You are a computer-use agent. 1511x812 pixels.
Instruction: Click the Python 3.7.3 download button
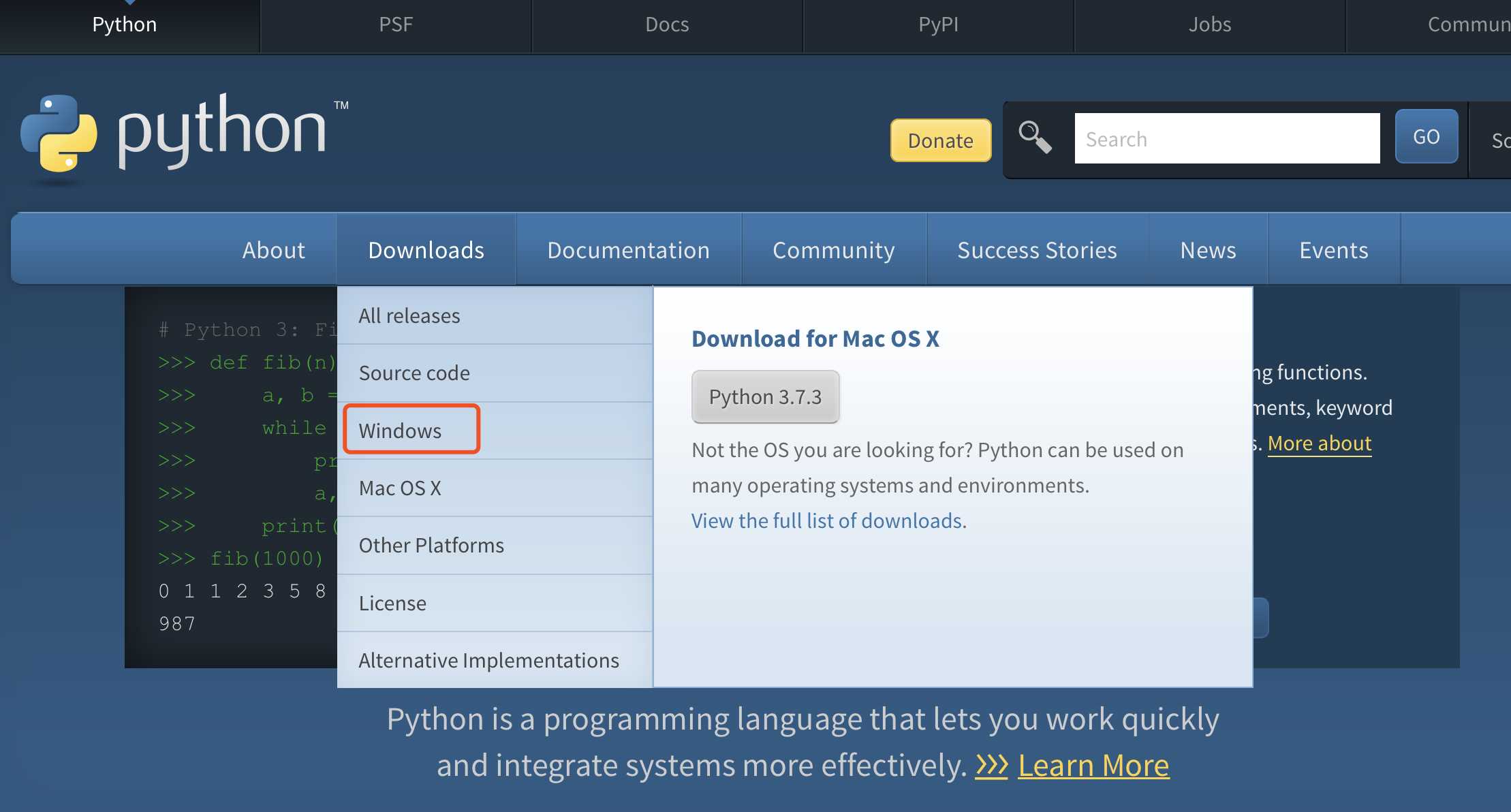point(765,396)
